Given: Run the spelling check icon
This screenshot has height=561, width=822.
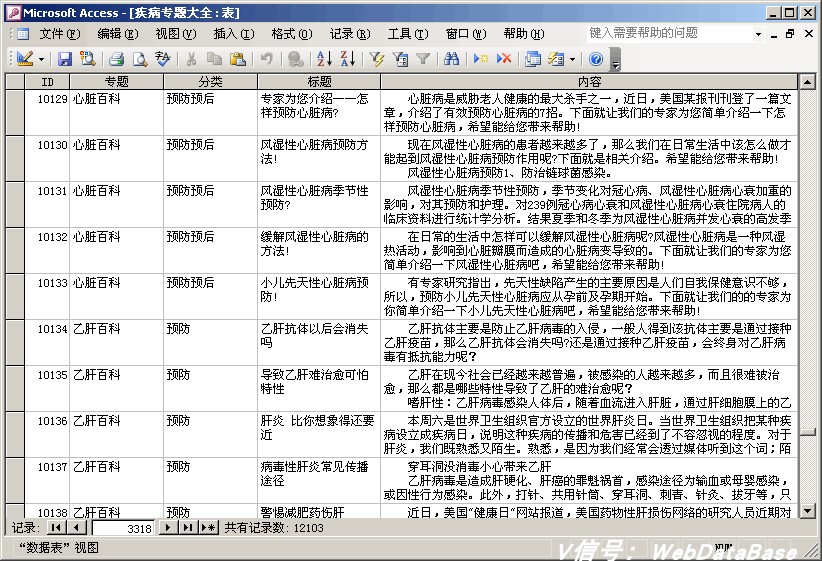Looking at the screenshot, I should click(163, 59).
